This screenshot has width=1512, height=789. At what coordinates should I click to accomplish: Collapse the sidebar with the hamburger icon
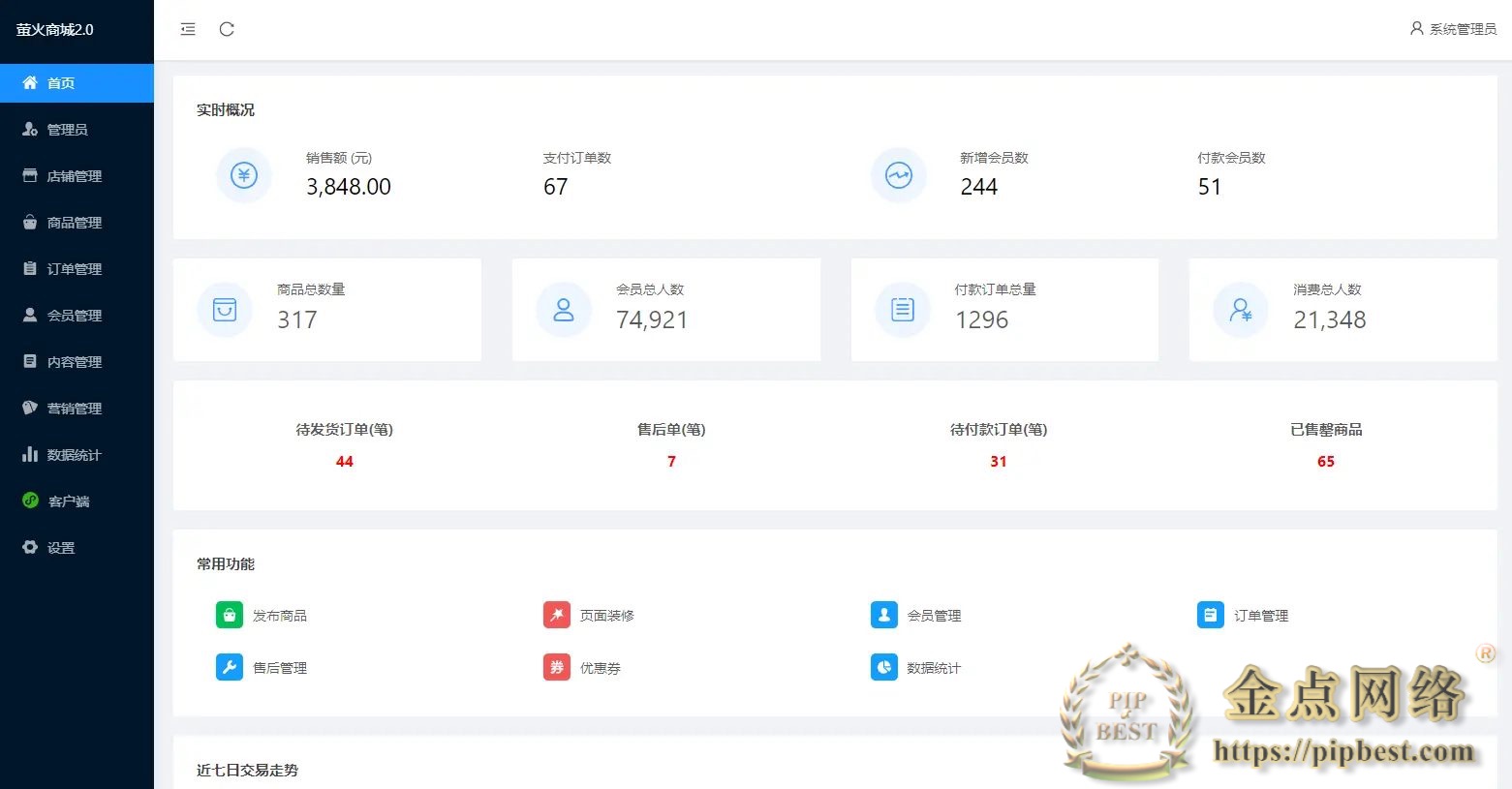click(x=187, y=29)
